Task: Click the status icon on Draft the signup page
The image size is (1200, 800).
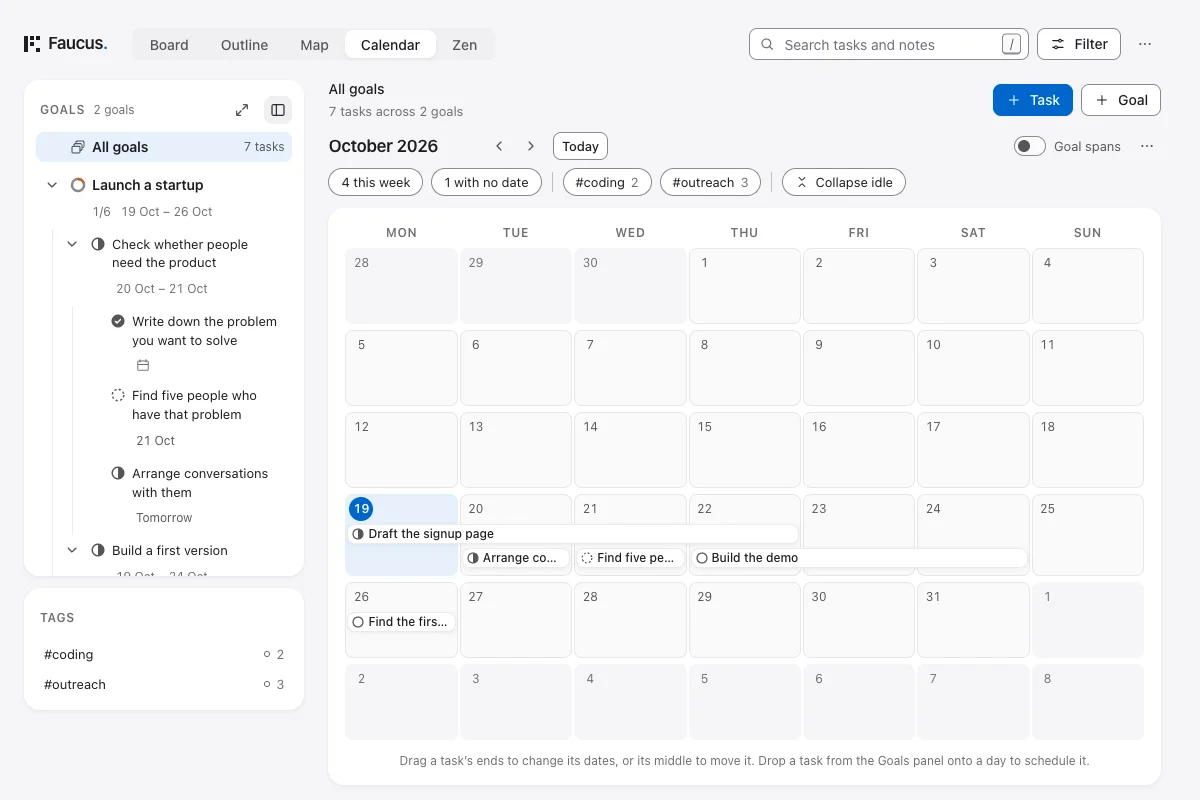Action: point(358,534)
